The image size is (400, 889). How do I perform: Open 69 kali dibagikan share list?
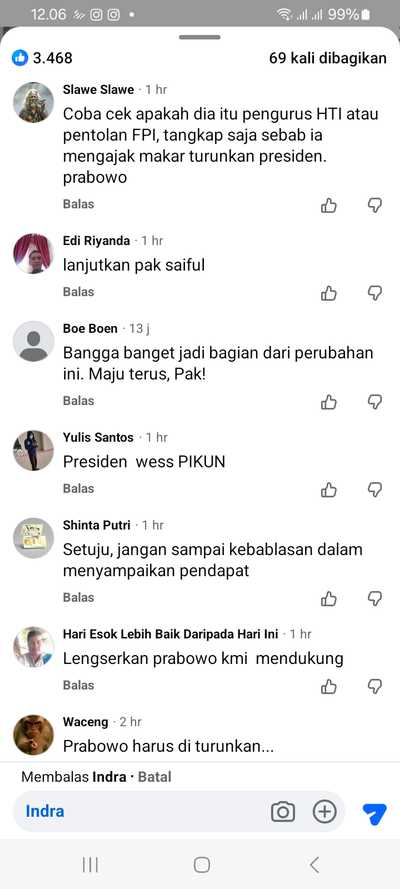pos(328,58)
